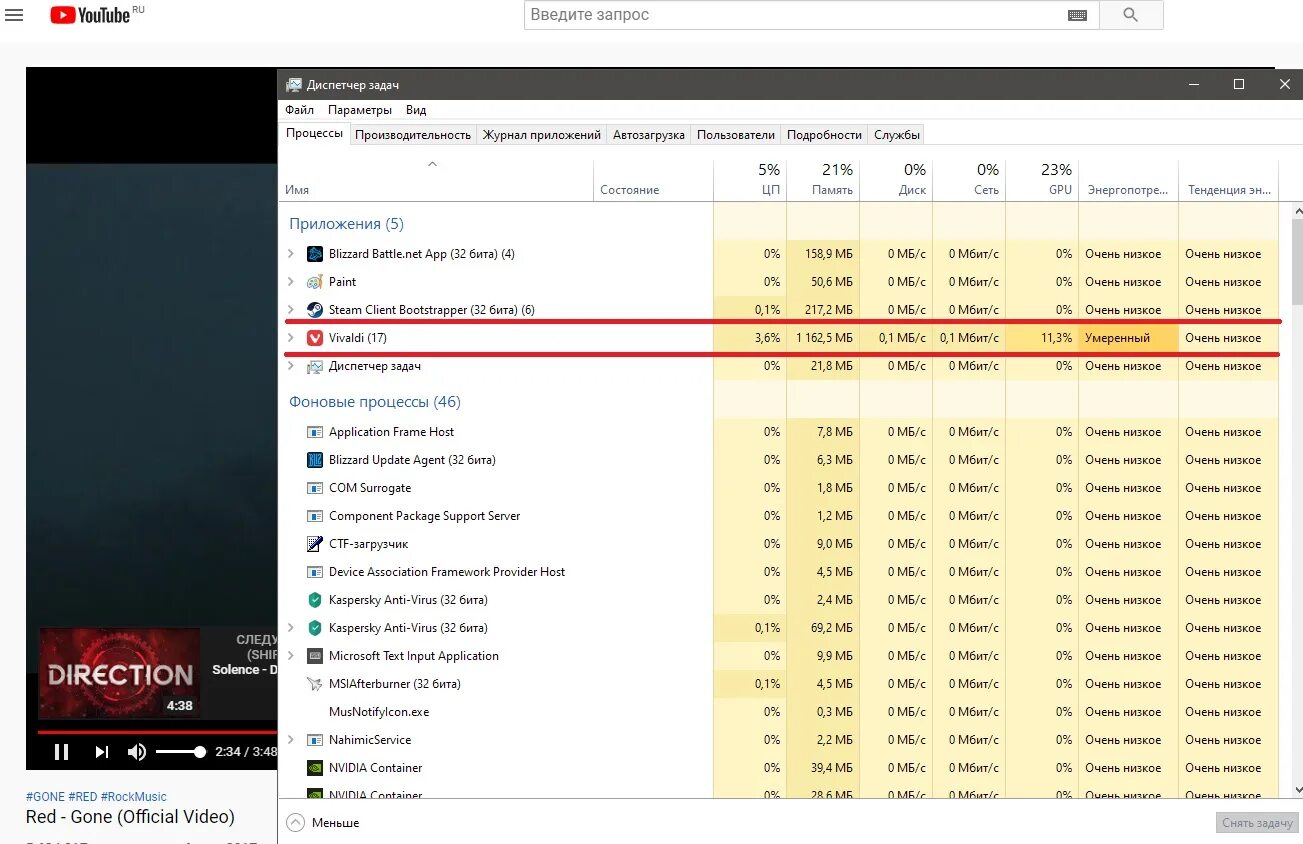This screenshot has height=844, width=1303.
Task: Click the Application Frame Host icon
Action: click(315, 432)
